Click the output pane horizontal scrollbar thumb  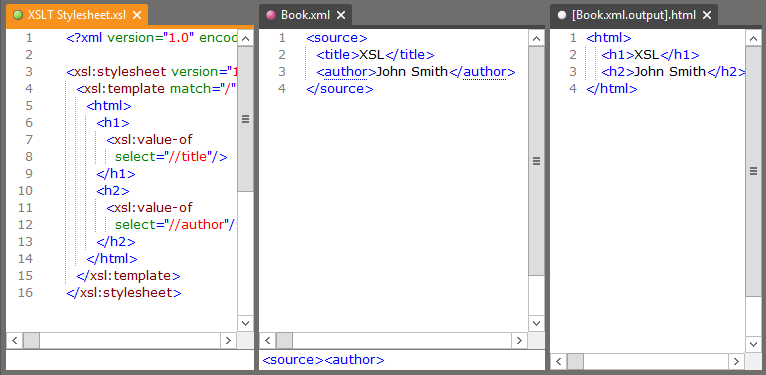(575, 361)
